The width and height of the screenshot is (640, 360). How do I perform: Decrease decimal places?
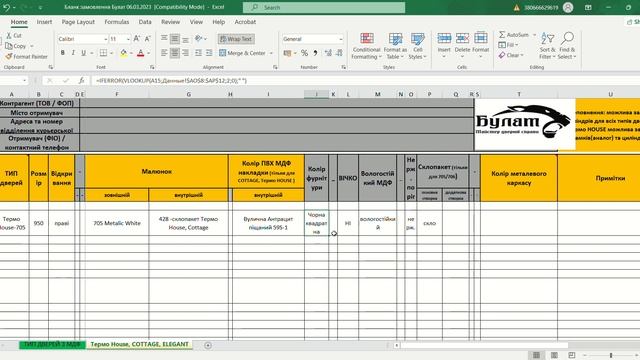tap(339, 53)
